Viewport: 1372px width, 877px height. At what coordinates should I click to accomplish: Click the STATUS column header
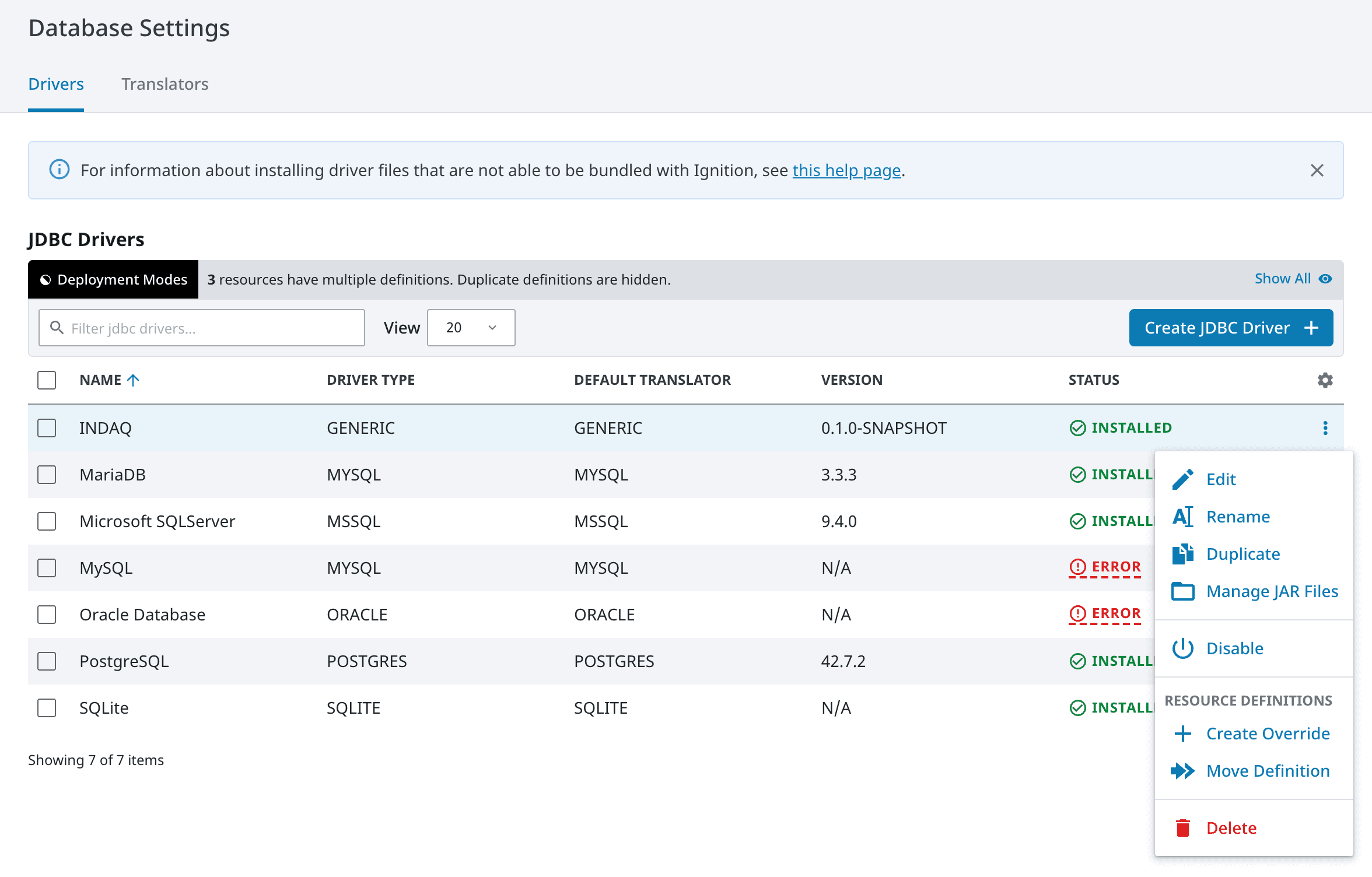pyautogui.click(x=1094, y=380)
